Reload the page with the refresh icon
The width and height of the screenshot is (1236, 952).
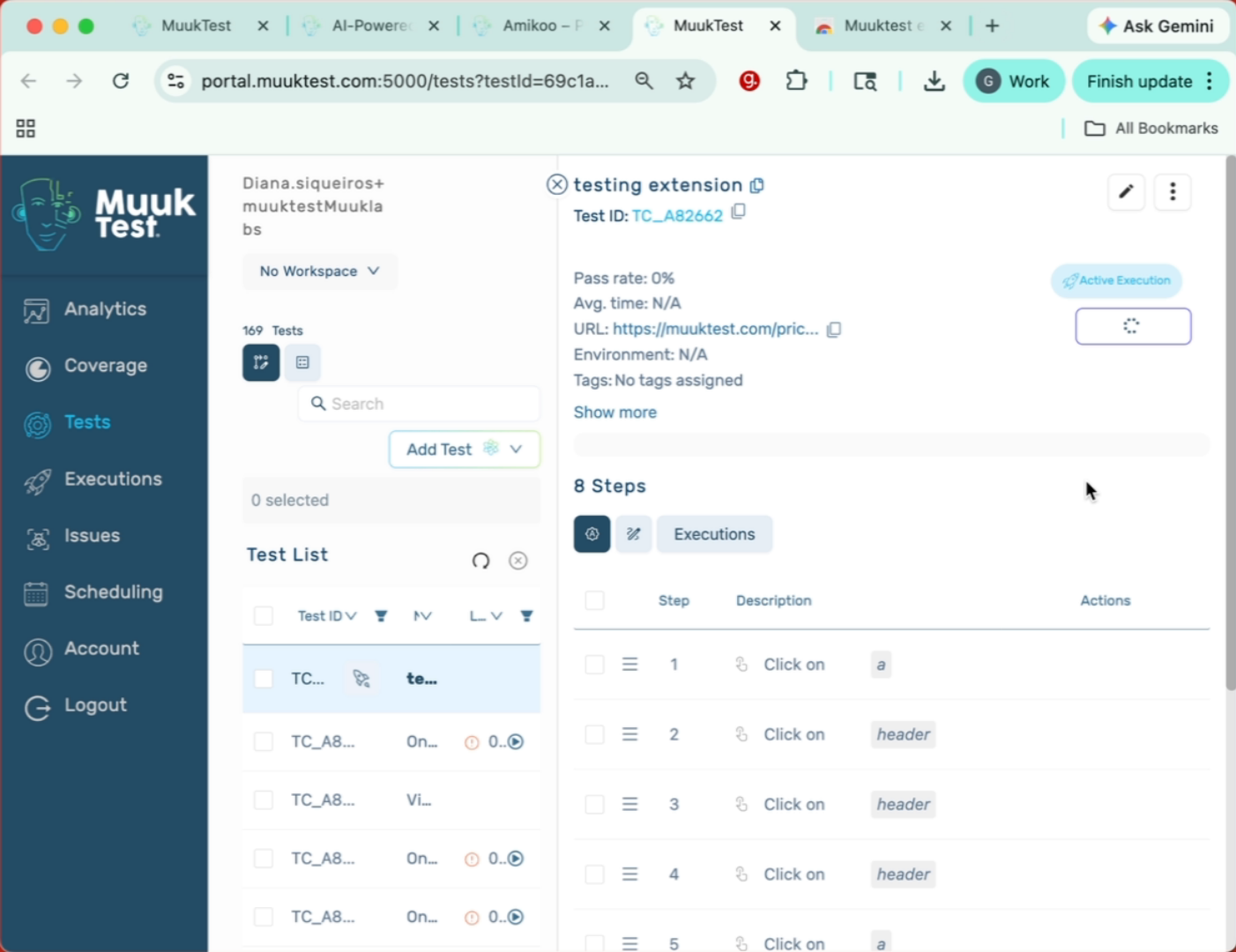tap(121, 81)
